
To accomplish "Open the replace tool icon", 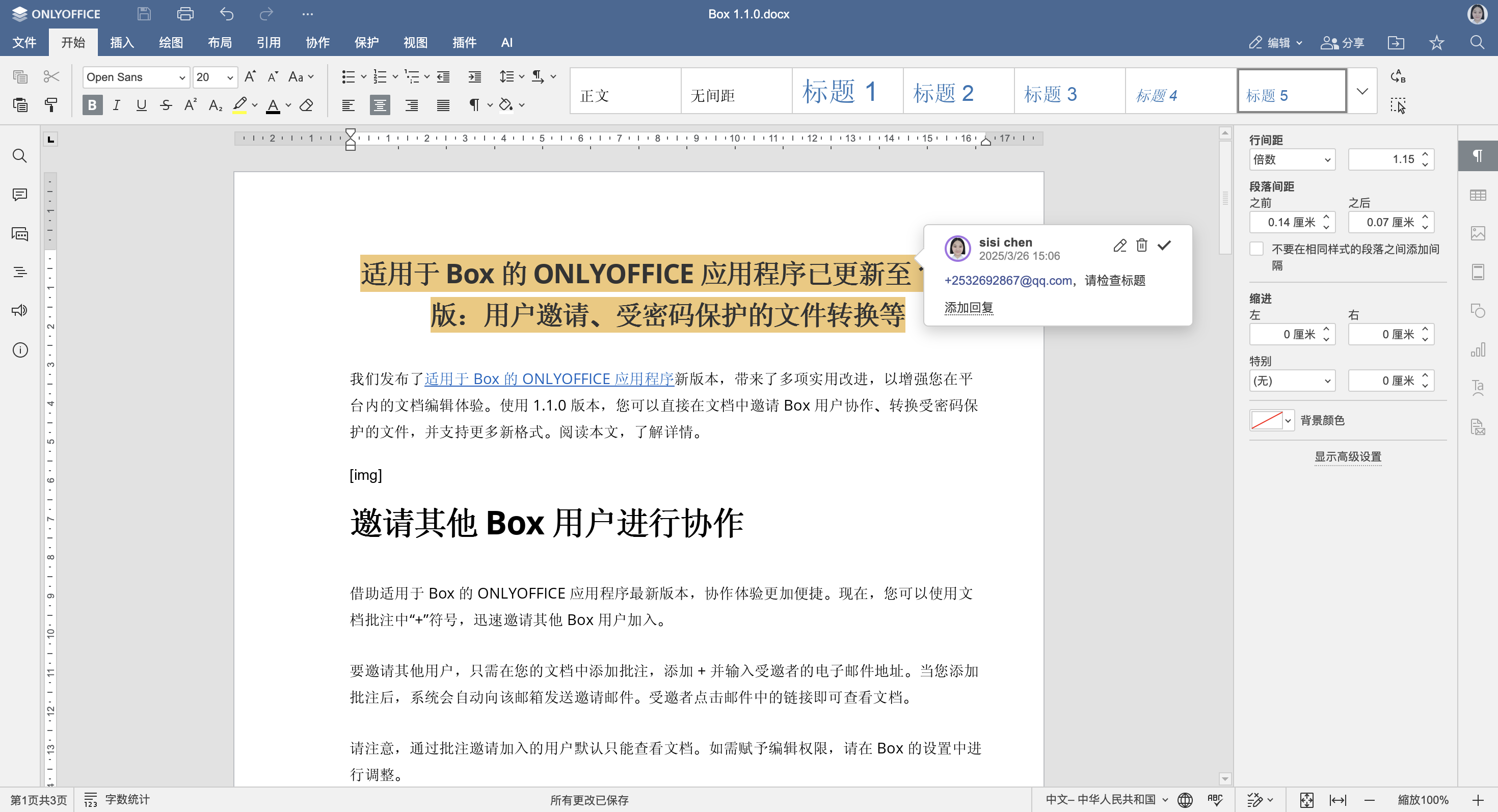I will click(1398, 77).
